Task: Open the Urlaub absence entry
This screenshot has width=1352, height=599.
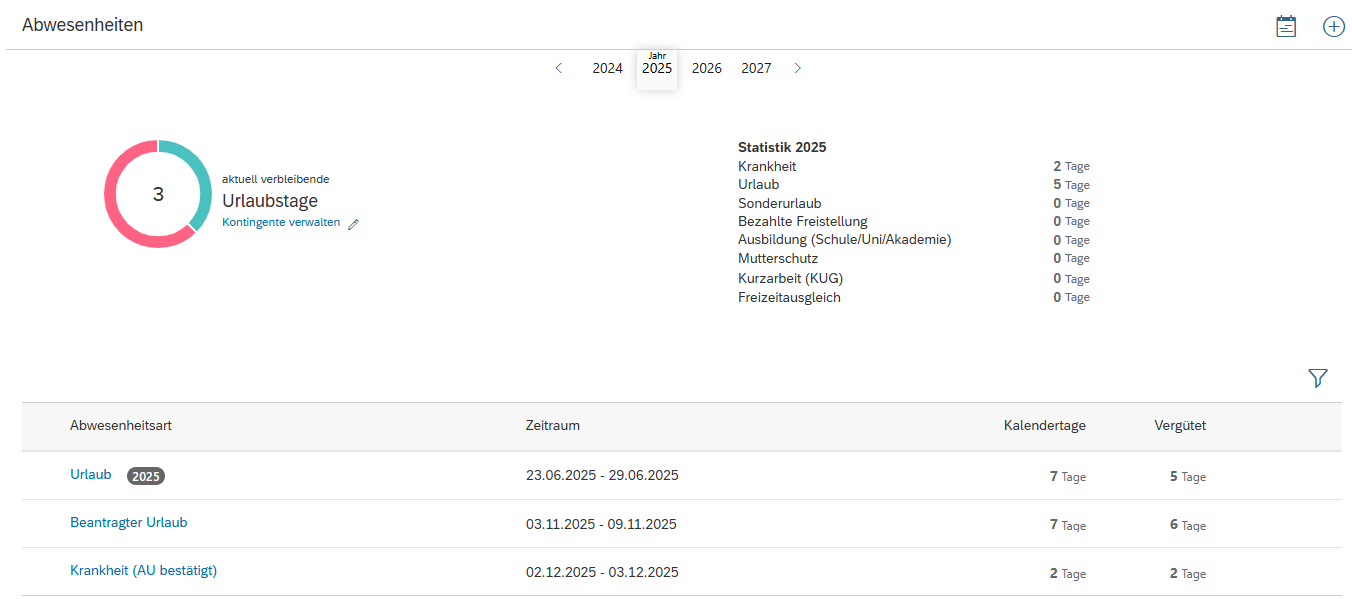Action: (x=91, y=475)
